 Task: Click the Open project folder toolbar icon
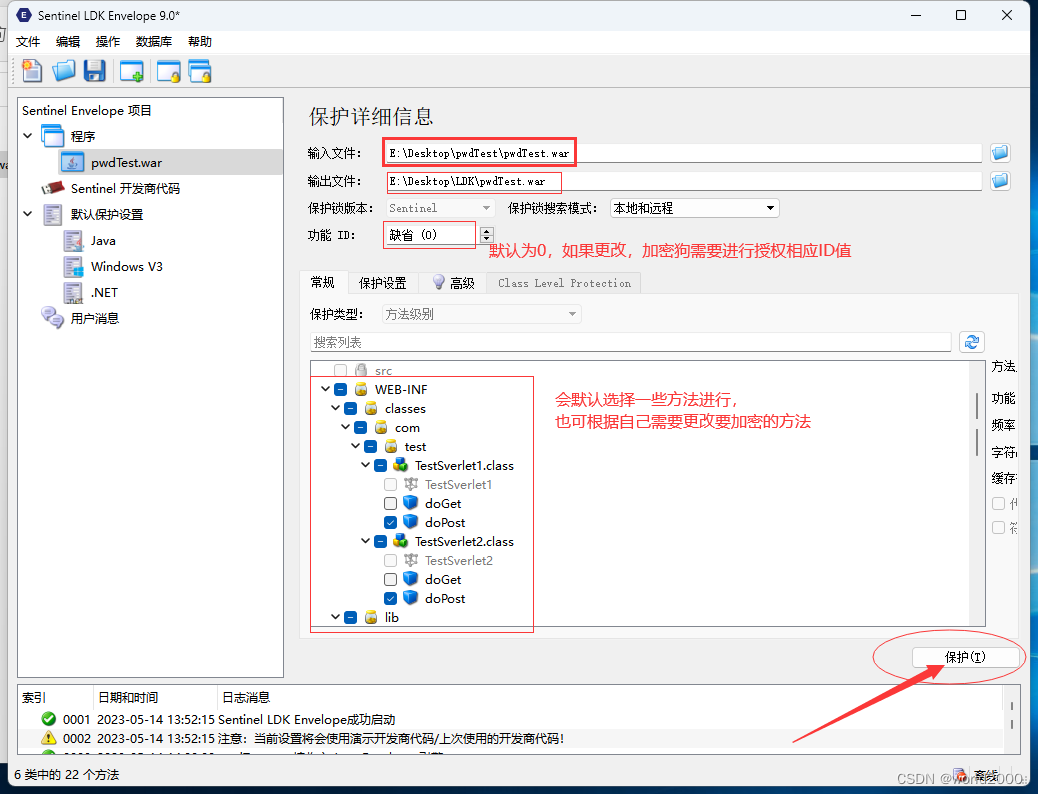pos(64,71)
